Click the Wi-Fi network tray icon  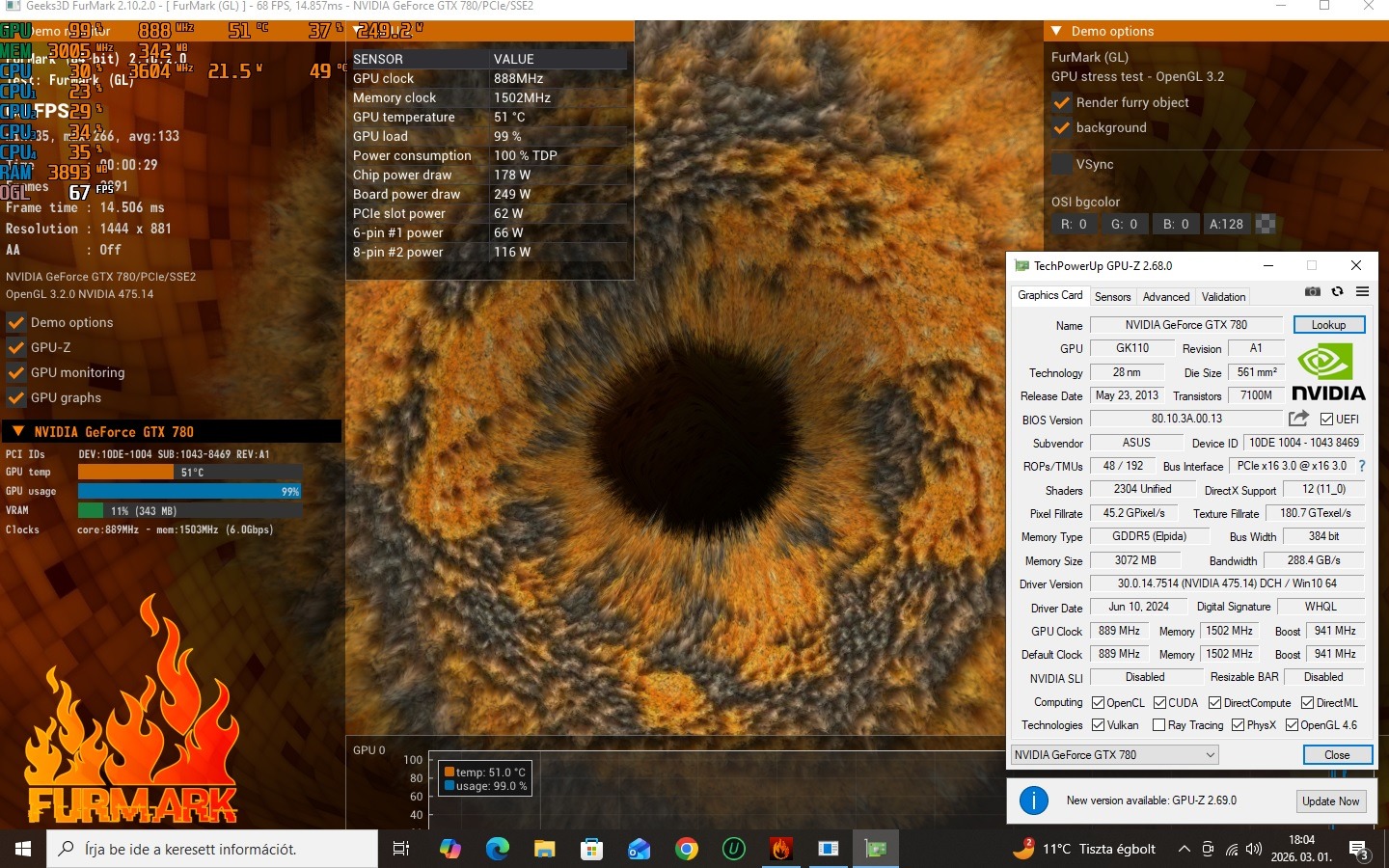(x=1232, y=850)
